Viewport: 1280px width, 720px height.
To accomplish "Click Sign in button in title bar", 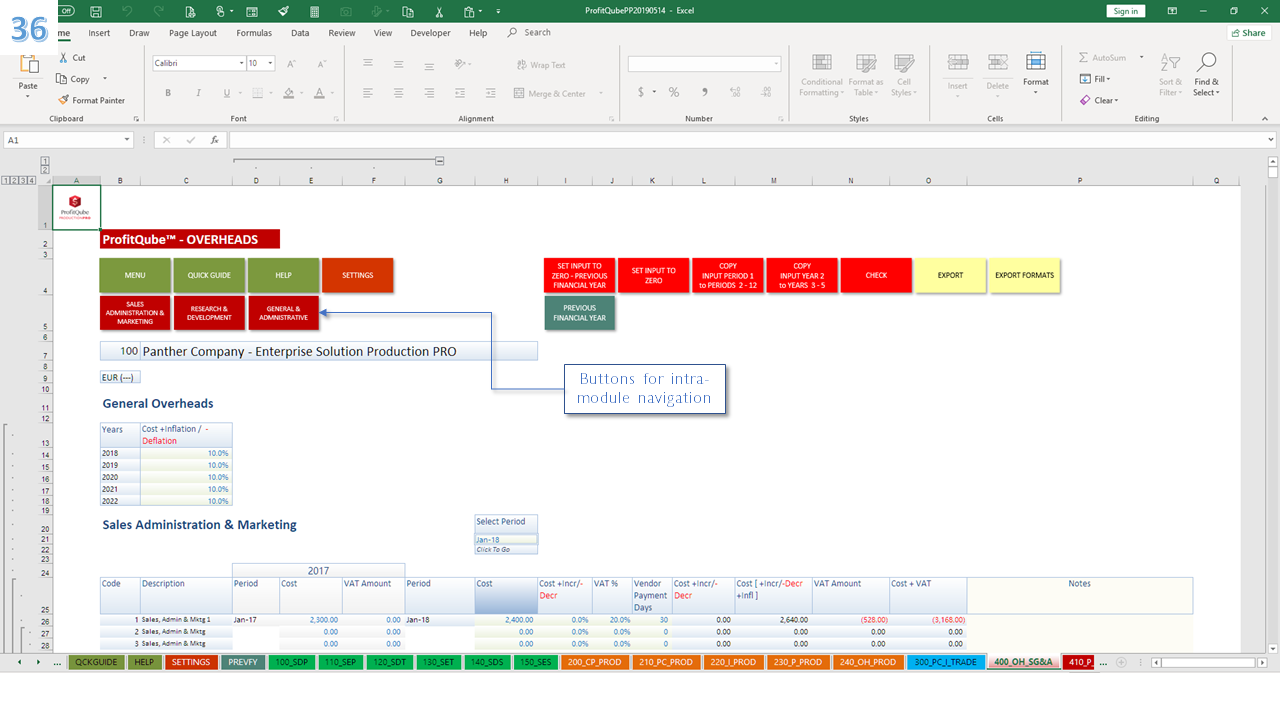I will tap(1126, 11).
